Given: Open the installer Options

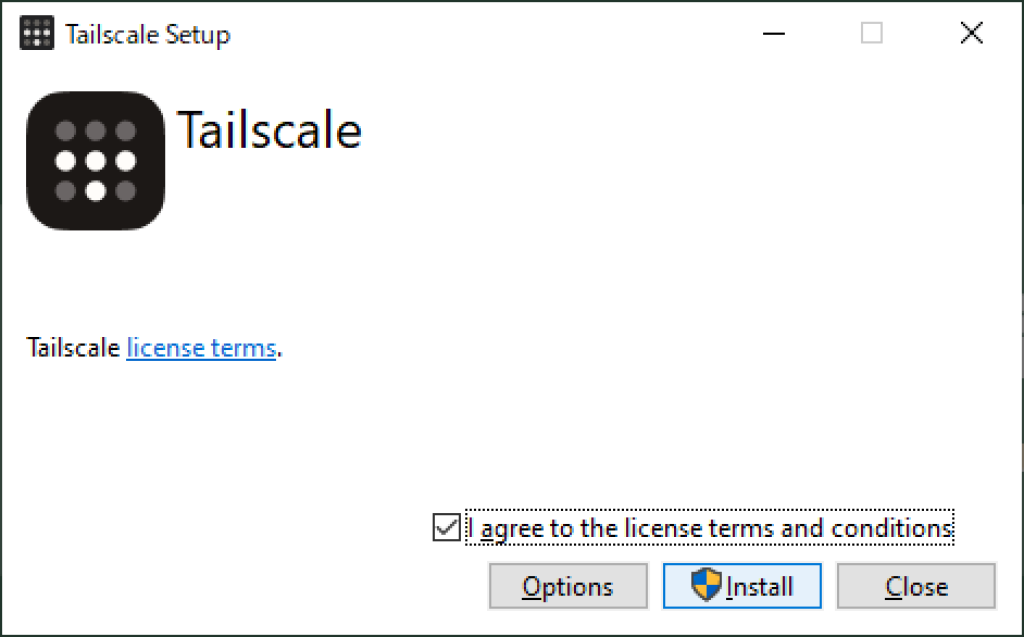Looking at the screenshot, I should tap(567, 586).
